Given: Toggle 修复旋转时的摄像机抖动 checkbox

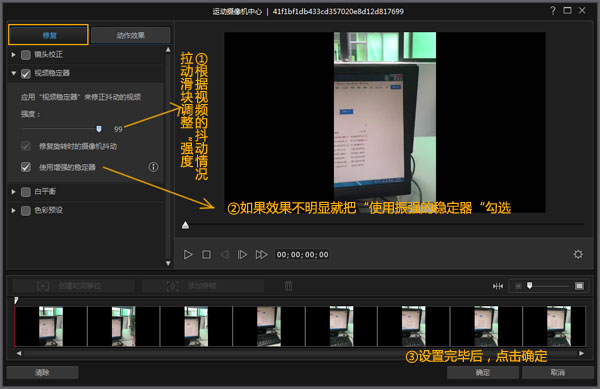Looking at the screenshot, I should (x=26, y=146).
